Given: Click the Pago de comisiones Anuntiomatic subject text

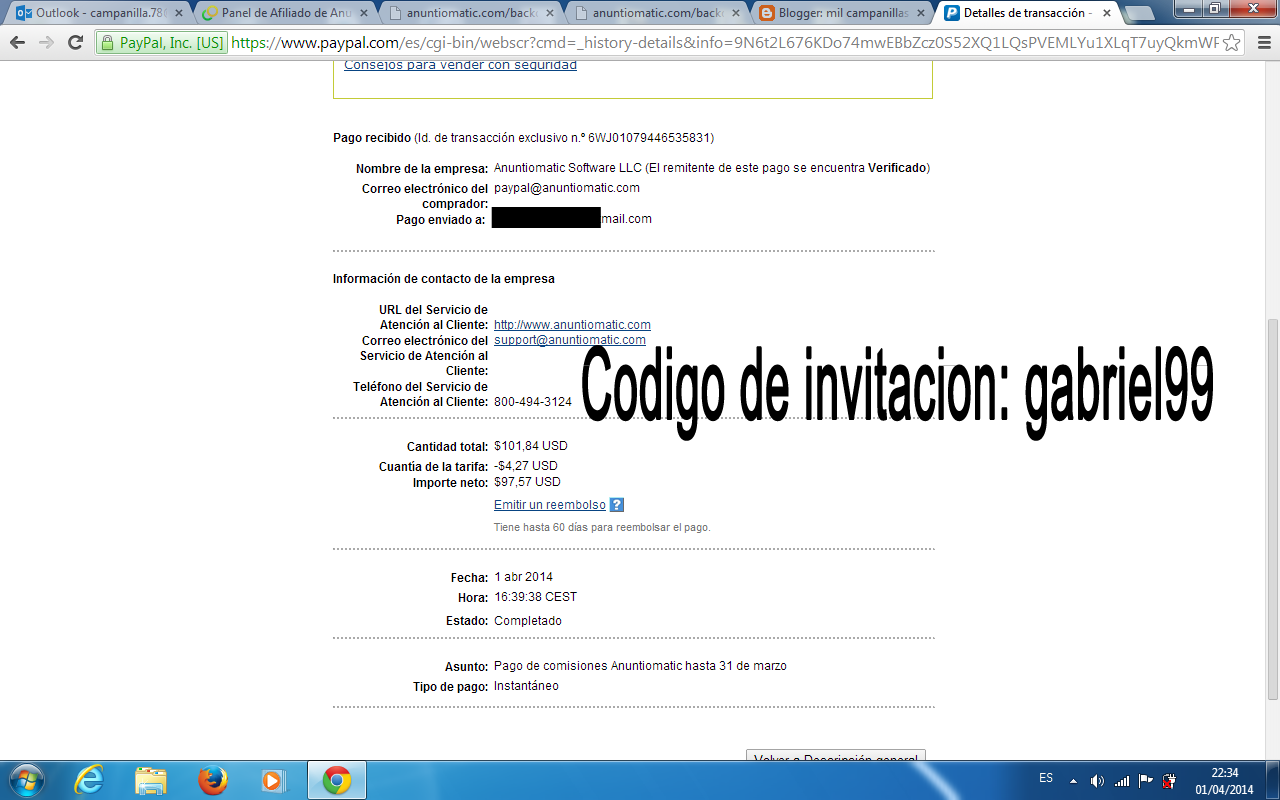Looking at the screenshot, I should [640, 666].
